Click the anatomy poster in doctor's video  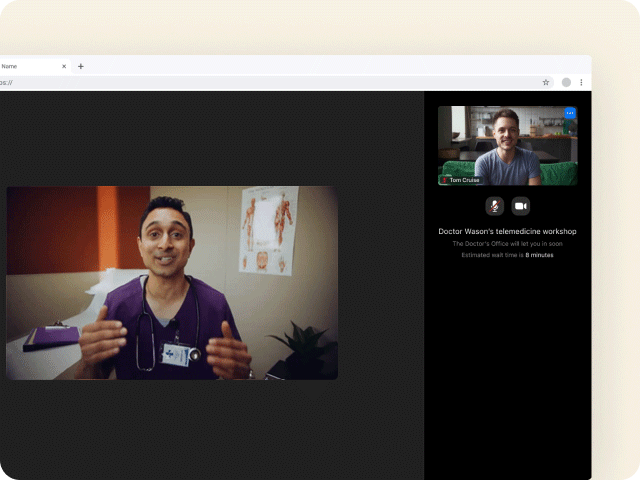(x=268, y=230)
